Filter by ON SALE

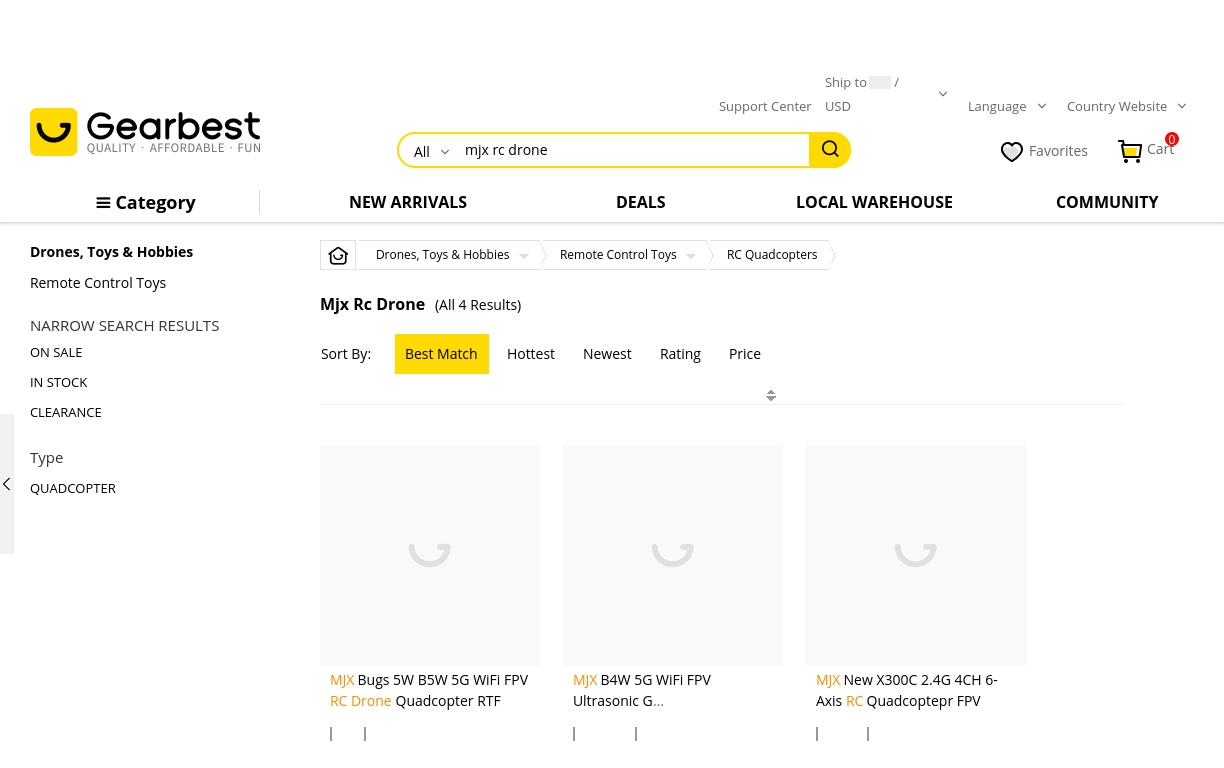[x=56, y=352]
